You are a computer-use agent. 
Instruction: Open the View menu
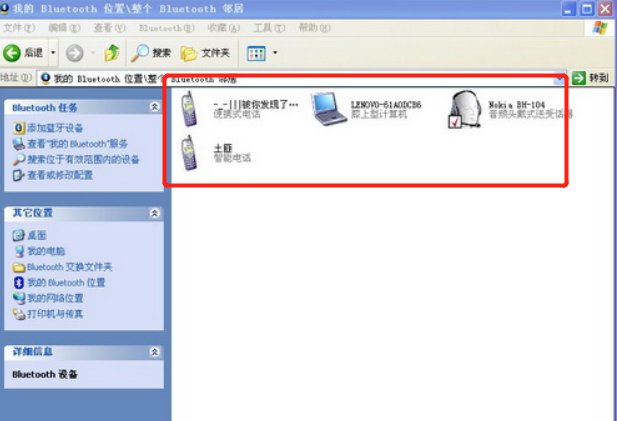tap(109, 28)
